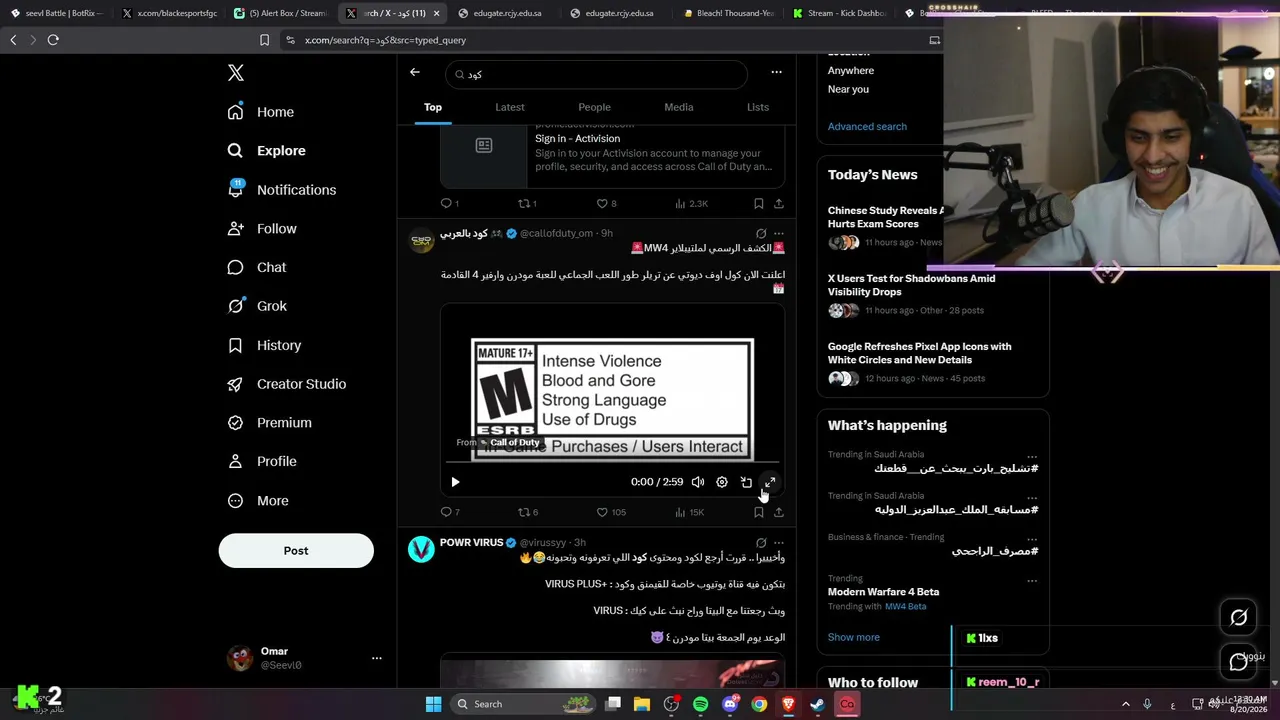Click the back arrow beside the search box

point(415,72)
